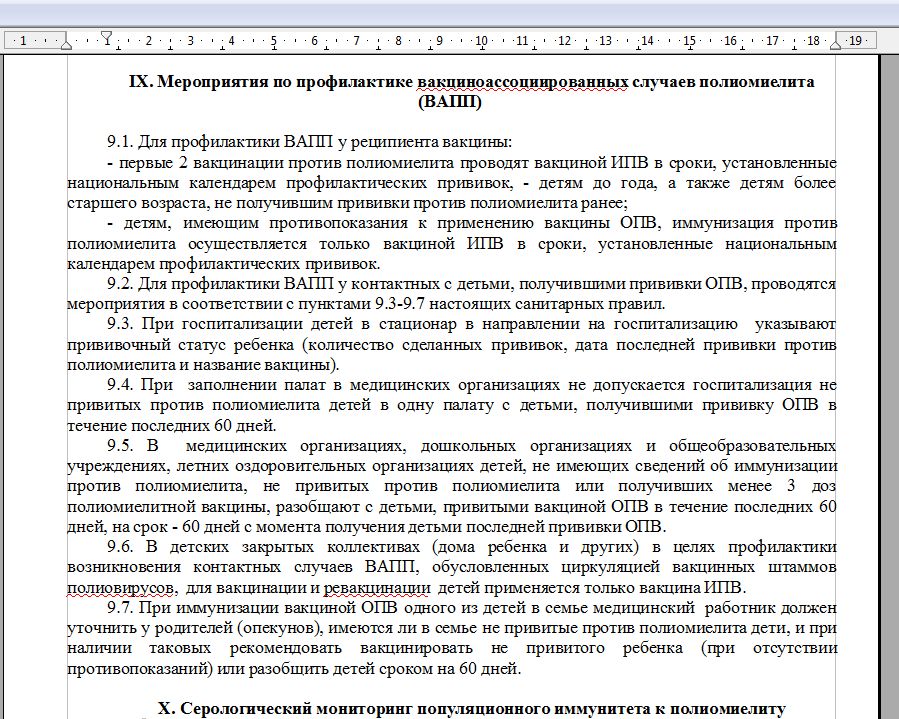The width and height of the screenshot is (899, 719).
Task: Click the underlined word "ревакцинации"
Action: (377, 588)
